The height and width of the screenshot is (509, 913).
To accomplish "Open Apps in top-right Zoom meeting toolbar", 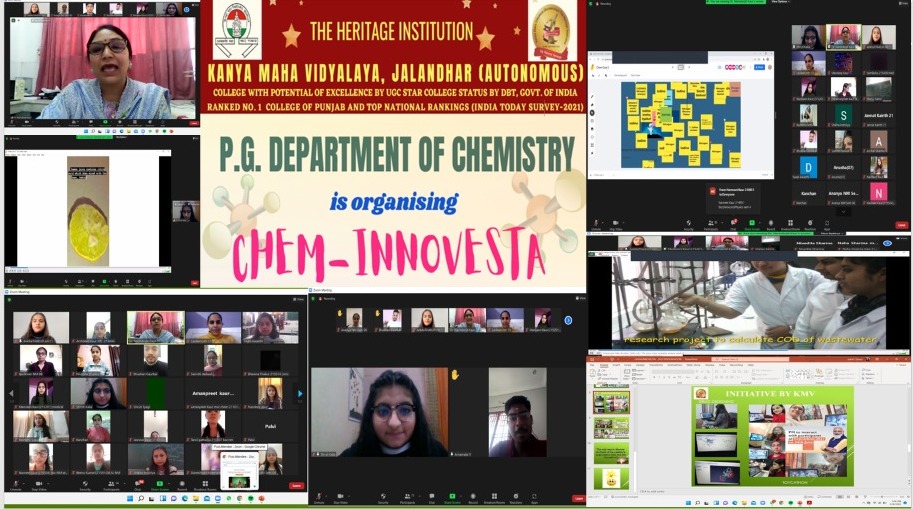I will [x=827, y=224].
